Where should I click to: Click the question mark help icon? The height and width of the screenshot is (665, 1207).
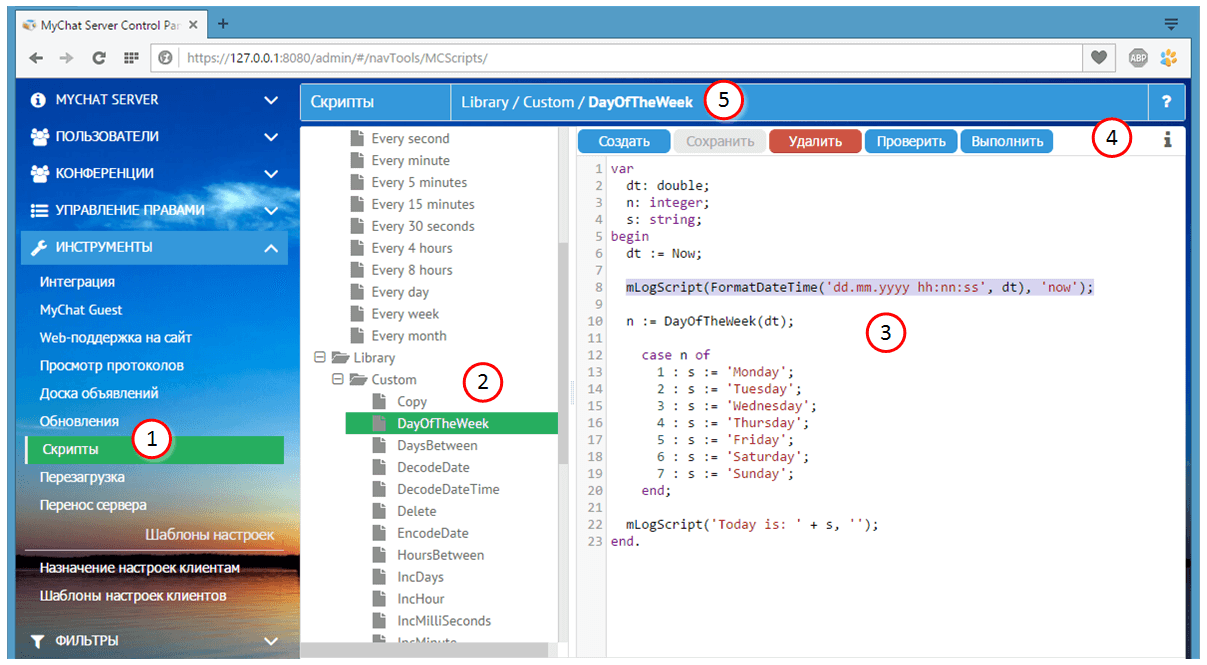[x=1166, y=102]
